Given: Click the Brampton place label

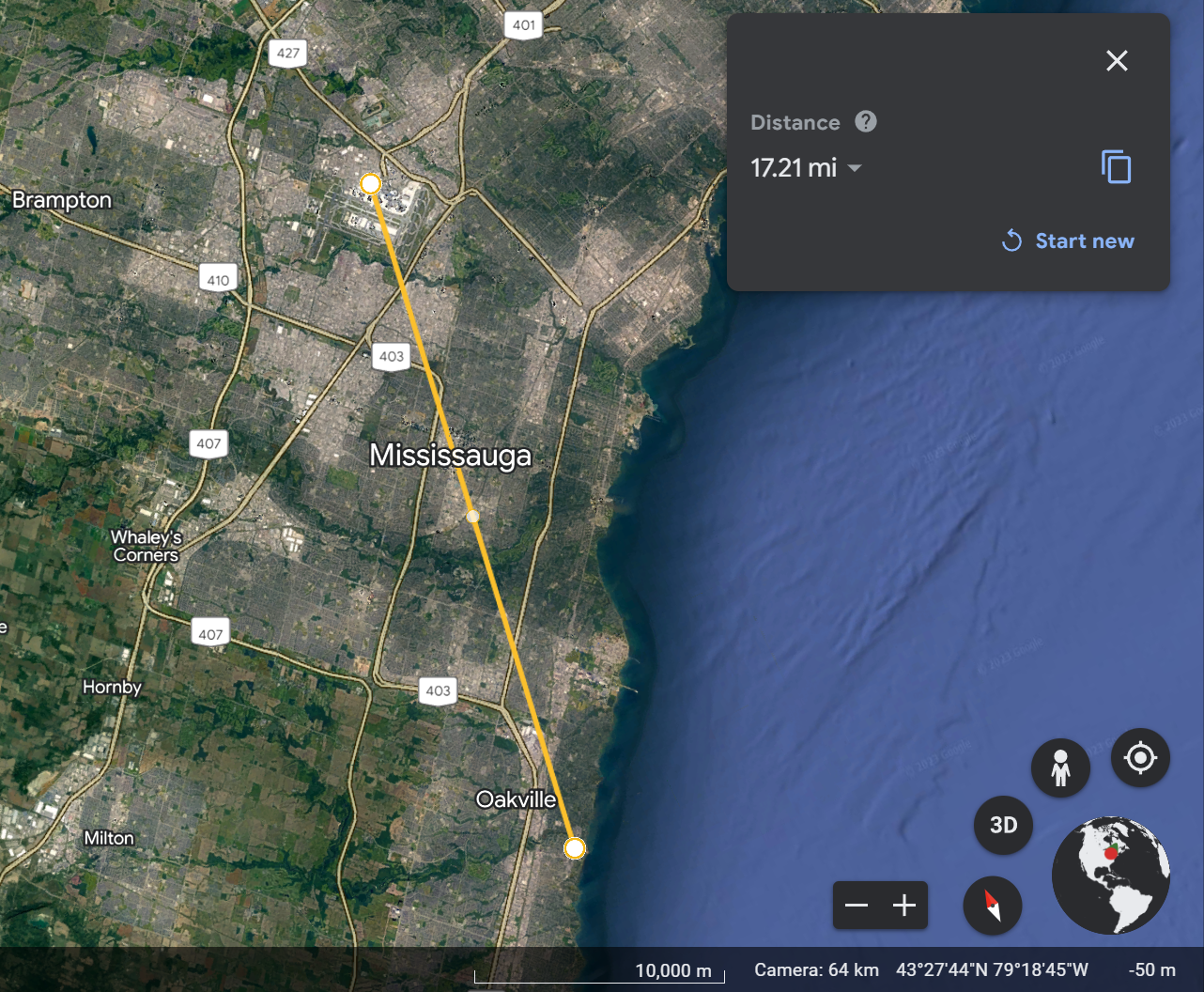Looking at the screenshot, I should tap(62, 200).
